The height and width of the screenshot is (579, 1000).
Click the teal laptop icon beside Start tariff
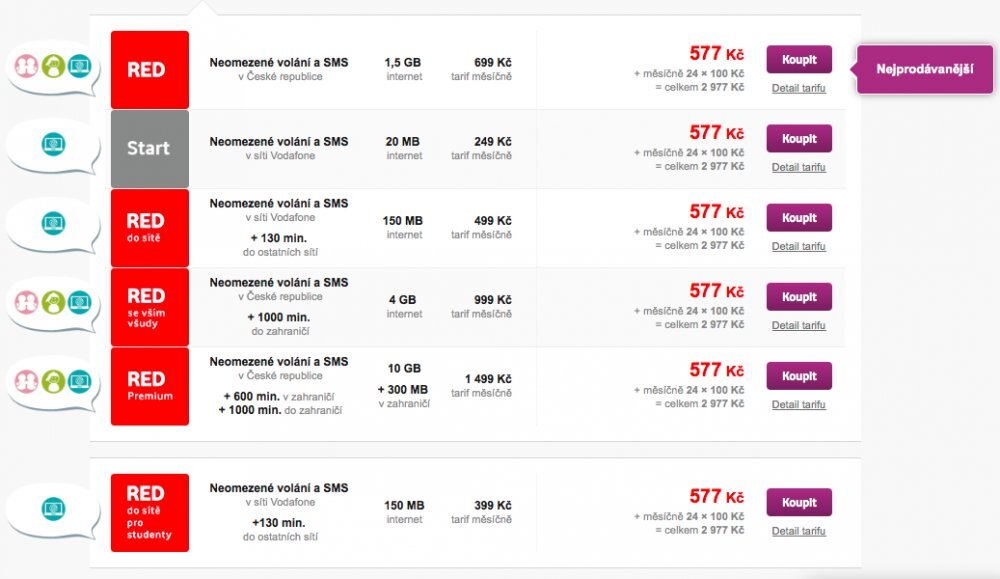point(52,145)
